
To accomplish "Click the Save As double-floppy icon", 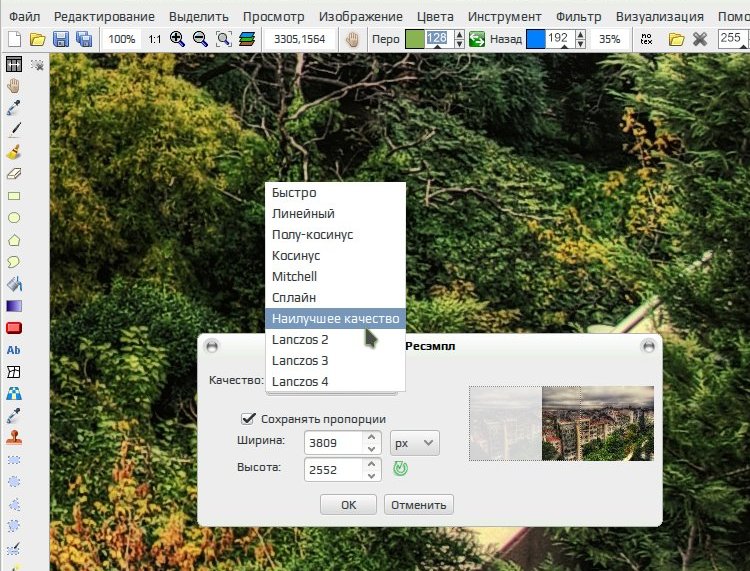I will pos(84,39).
